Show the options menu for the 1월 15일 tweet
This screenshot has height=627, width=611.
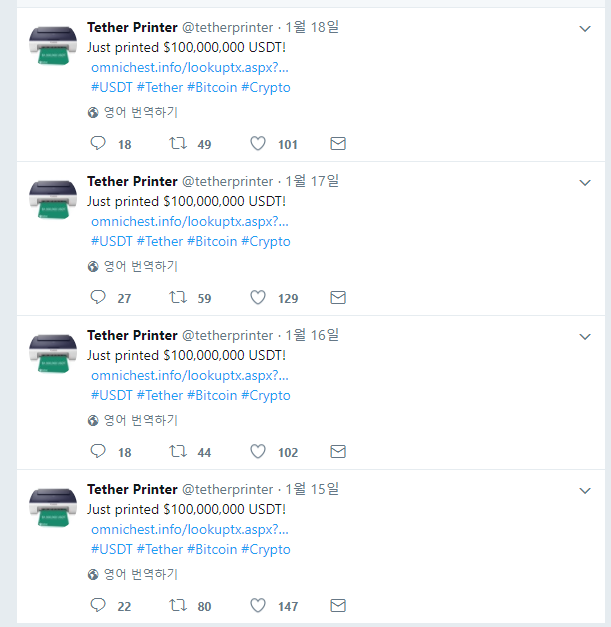(x=585, y=491)
